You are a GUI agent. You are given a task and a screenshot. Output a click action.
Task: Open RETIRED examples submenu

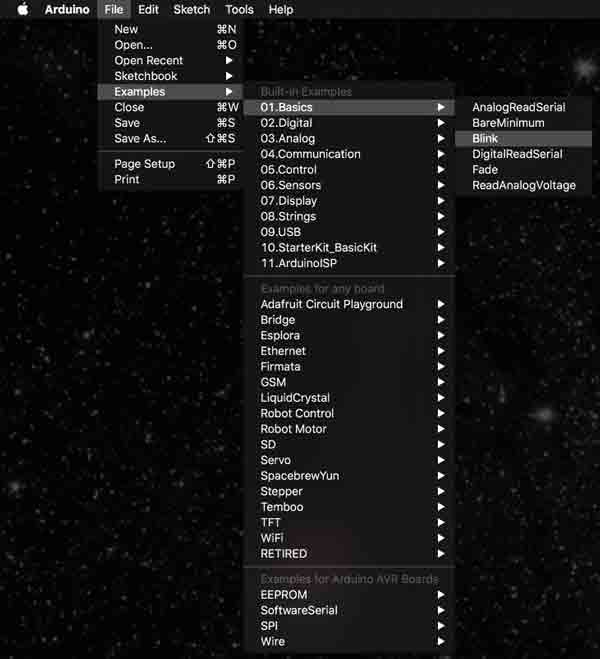(x=350, y=554)
